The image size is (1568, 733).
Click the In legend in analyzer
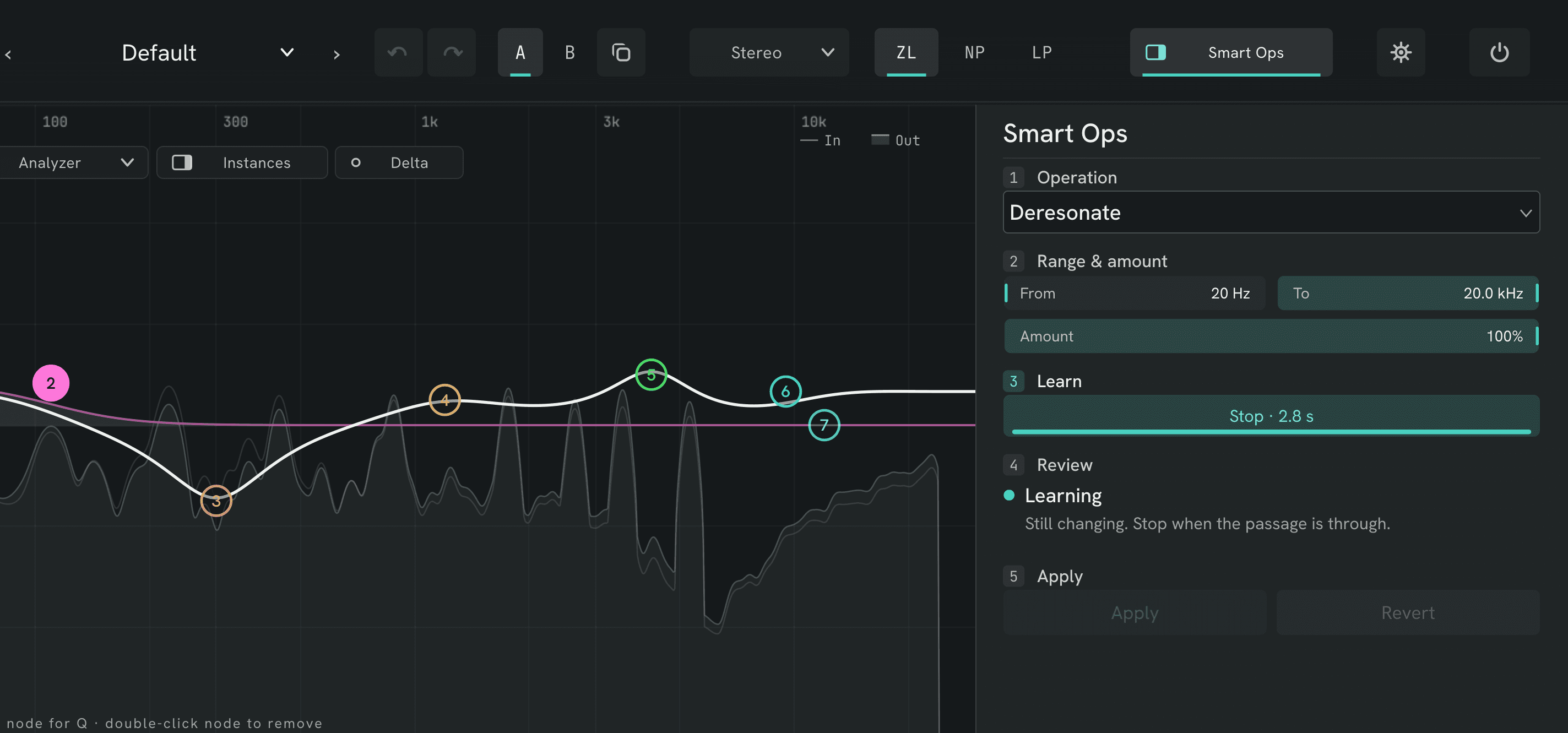[820, 140]
